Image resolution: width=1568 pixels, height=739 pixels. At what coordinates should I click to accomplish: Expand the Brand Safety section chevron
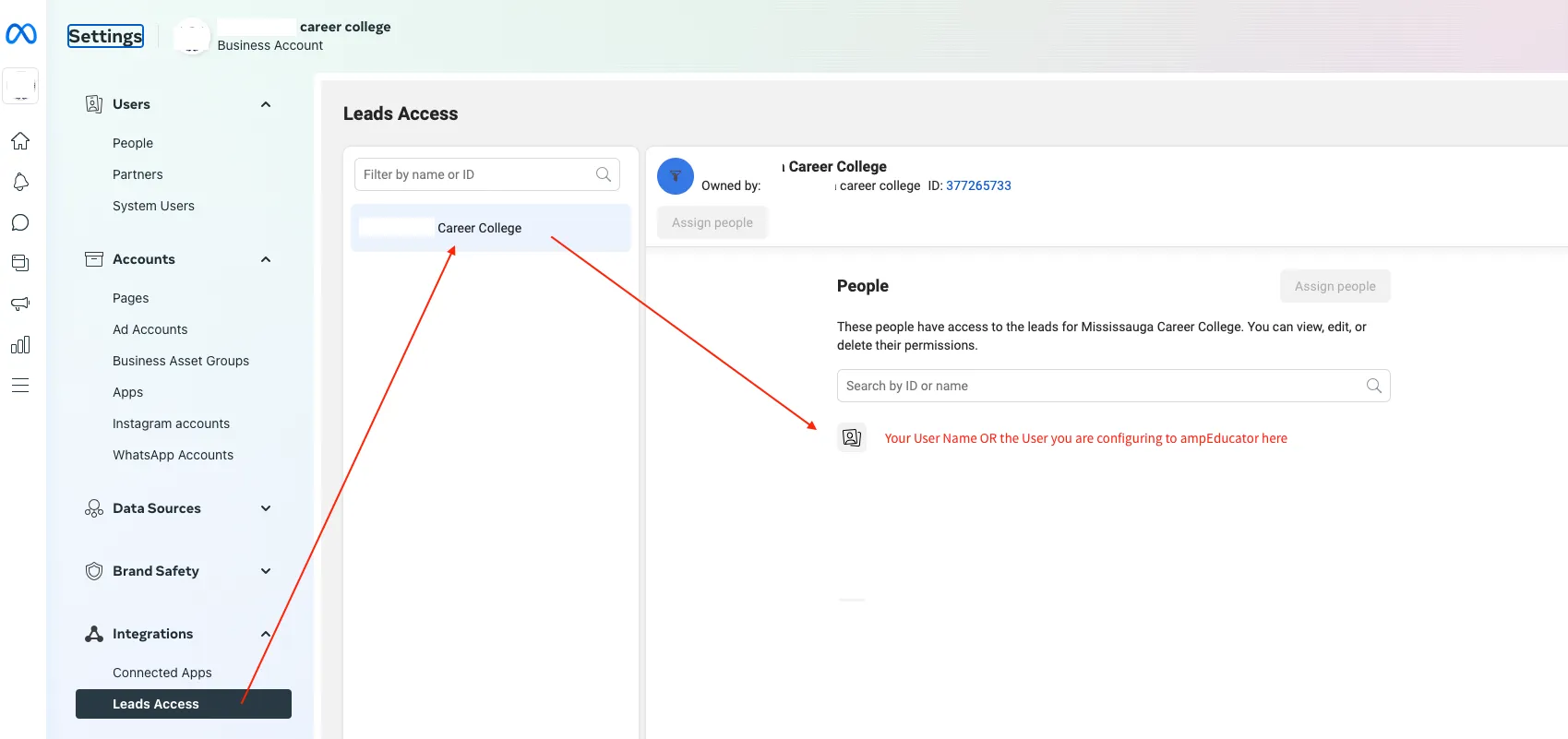point(266,571)
